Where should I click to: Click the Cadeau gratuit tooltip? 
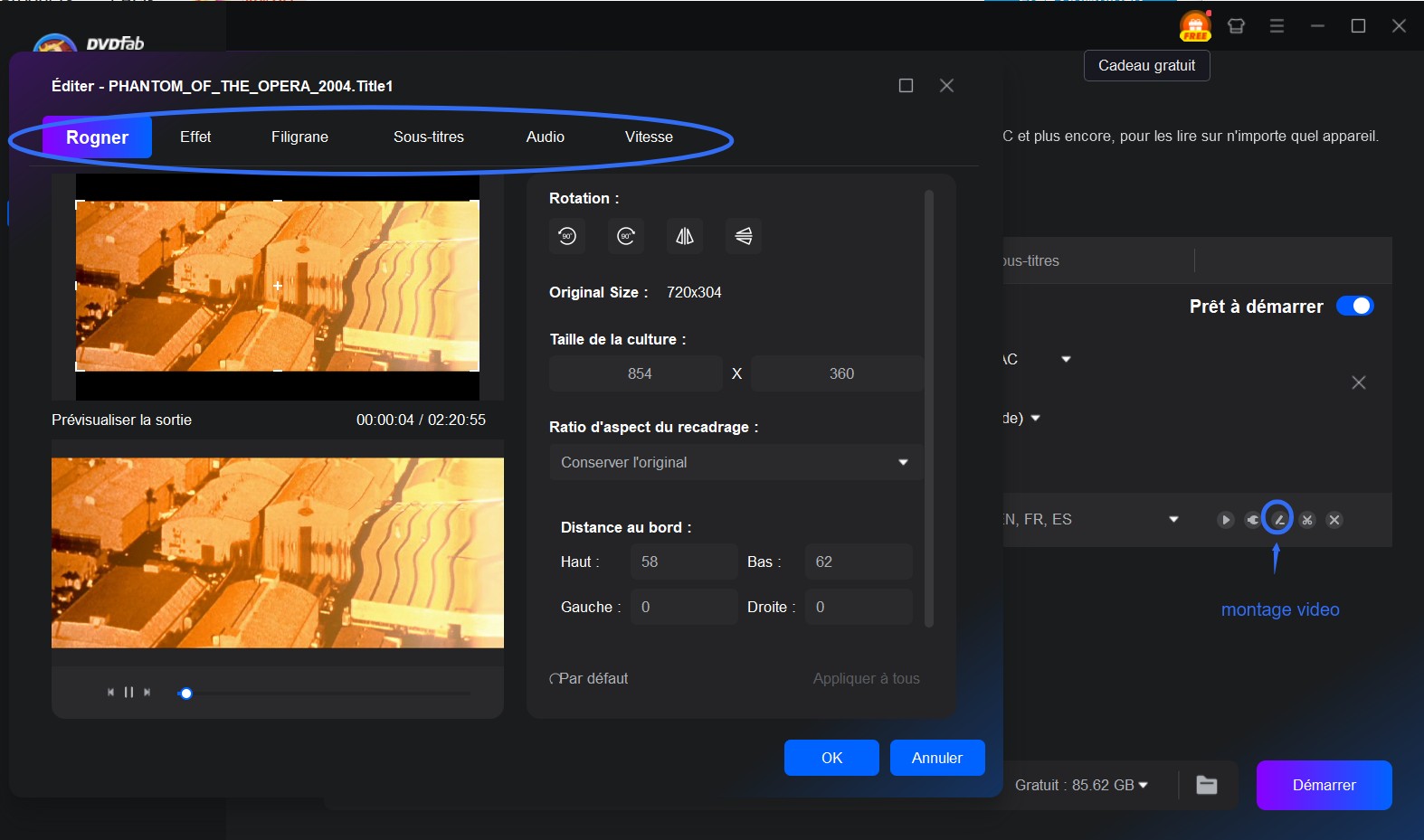tap(1146, 65)
